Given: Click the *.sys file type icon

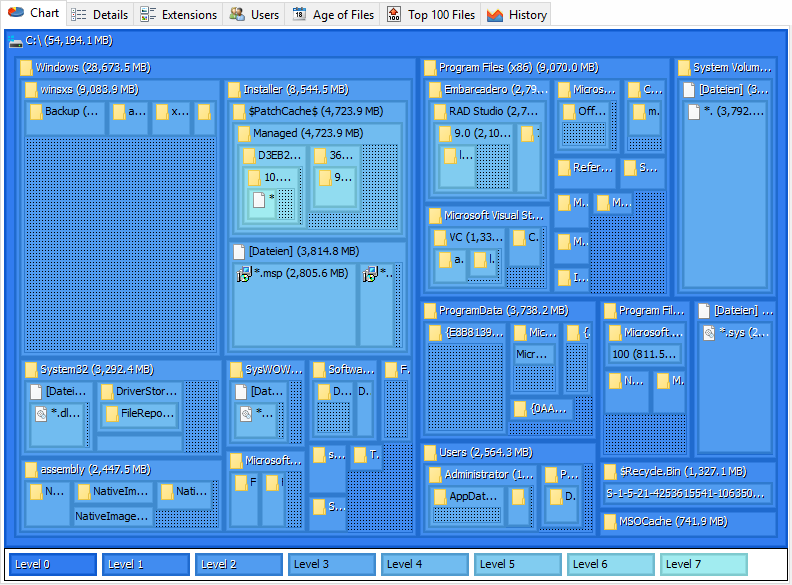Looking at the screenshot, I should point(709,333).
